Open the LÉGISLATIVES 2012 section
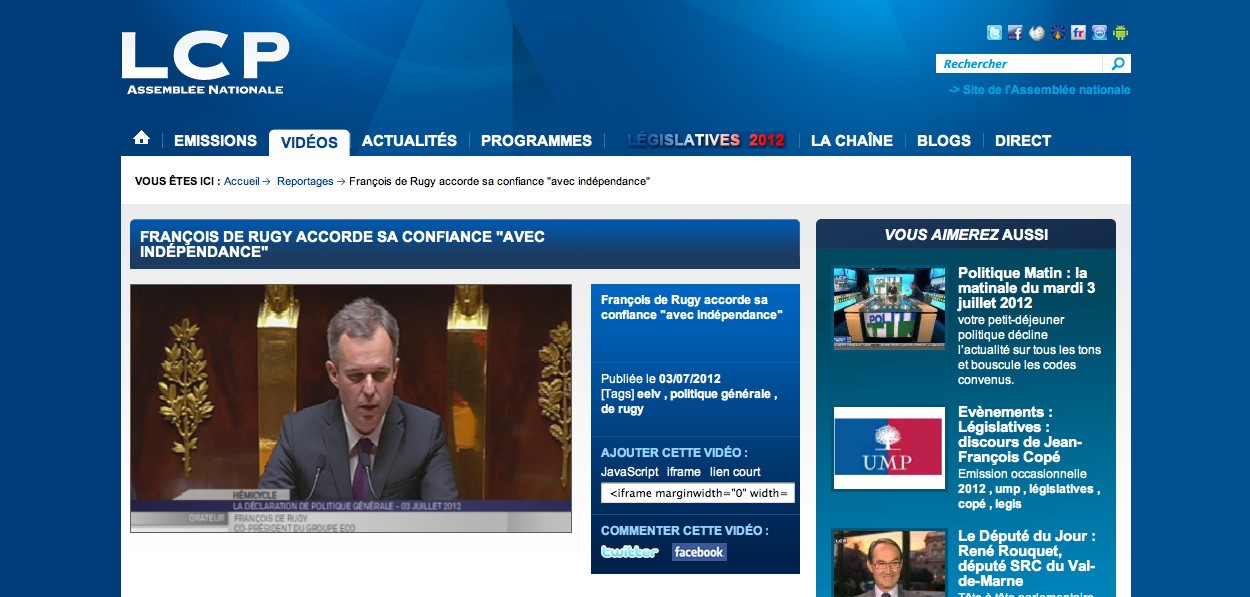1250x597 pixels. (x=706, y=140)
